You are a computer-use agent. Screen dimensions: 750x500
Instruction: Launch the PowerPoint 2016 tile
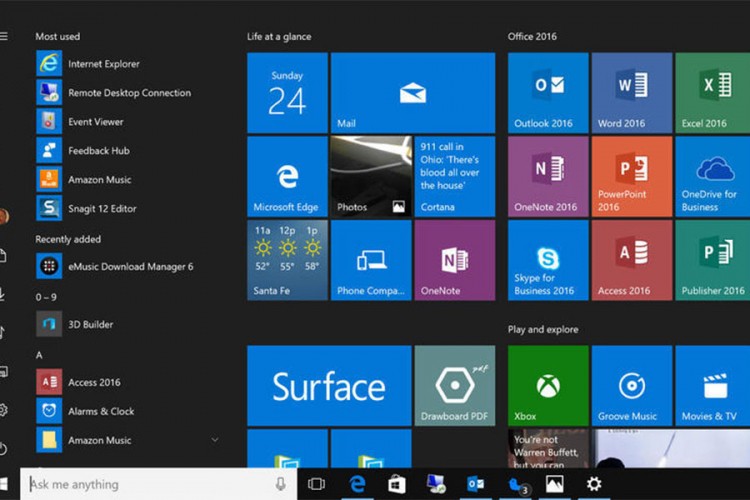click(632, 177)
